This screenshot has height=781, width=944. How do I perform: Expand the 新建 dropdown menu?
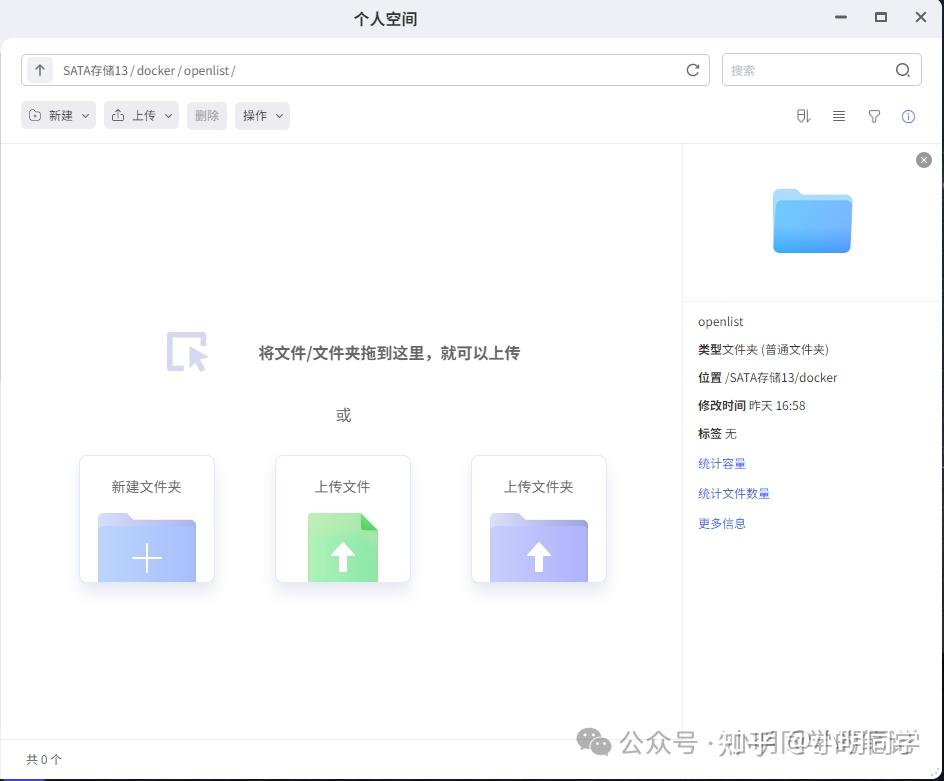[57, 115]
